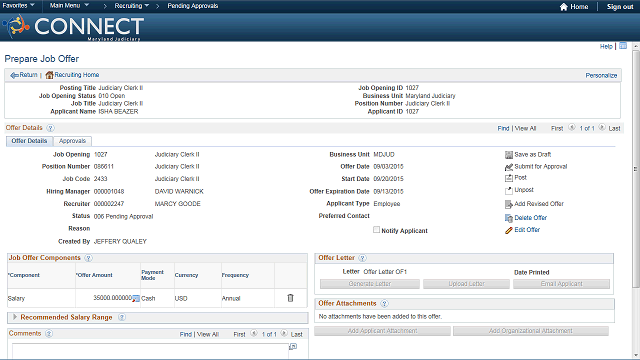Click the Edit Offer pencil icon
Image resolution: width=640 pixels, height=360 pixels.
point(509,231)
